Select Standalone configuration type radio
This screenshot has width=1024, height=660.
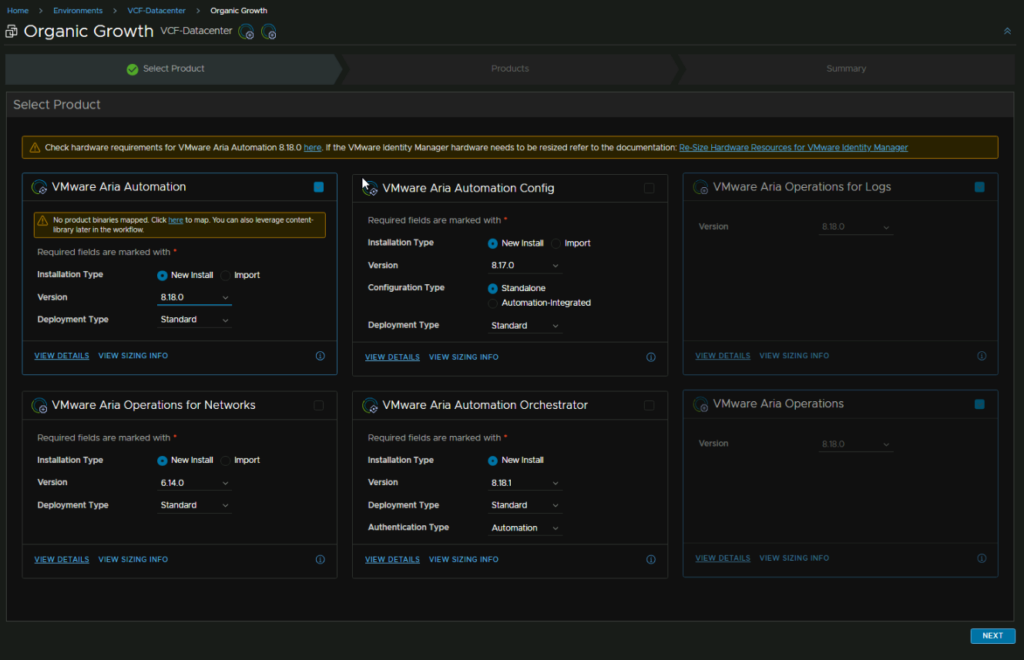click(x=492, y=289)
